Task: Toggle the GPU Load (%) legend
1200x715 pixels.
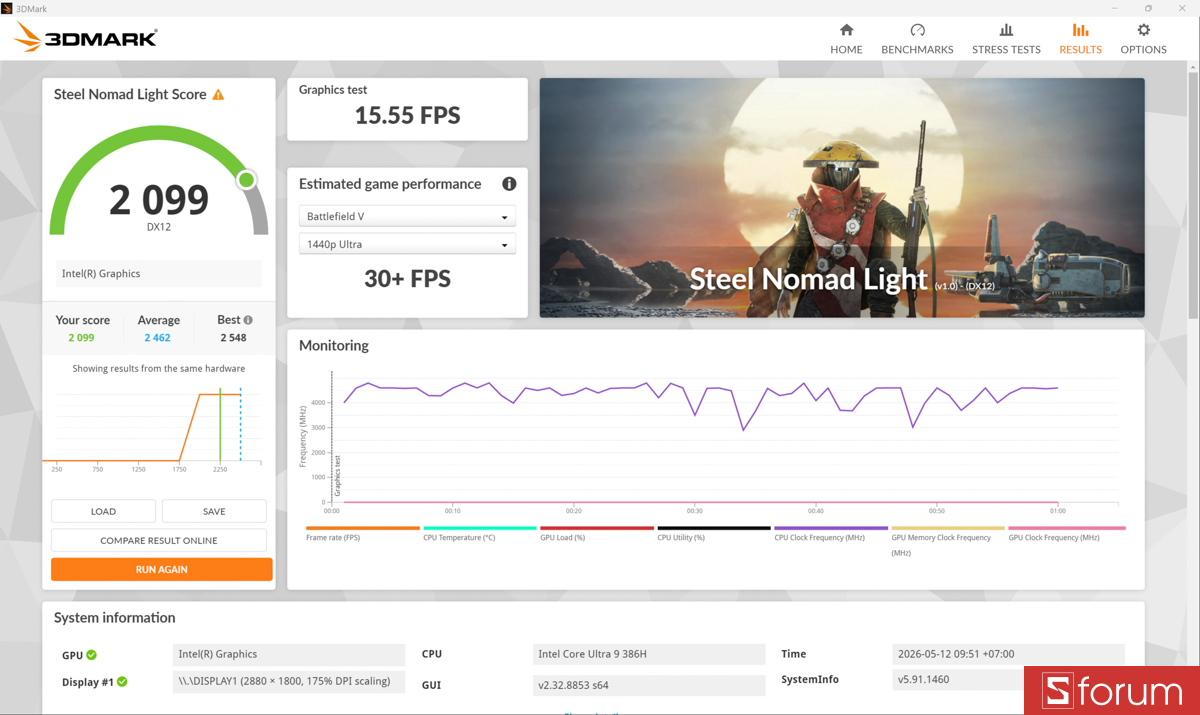Action: click(596, 533)
